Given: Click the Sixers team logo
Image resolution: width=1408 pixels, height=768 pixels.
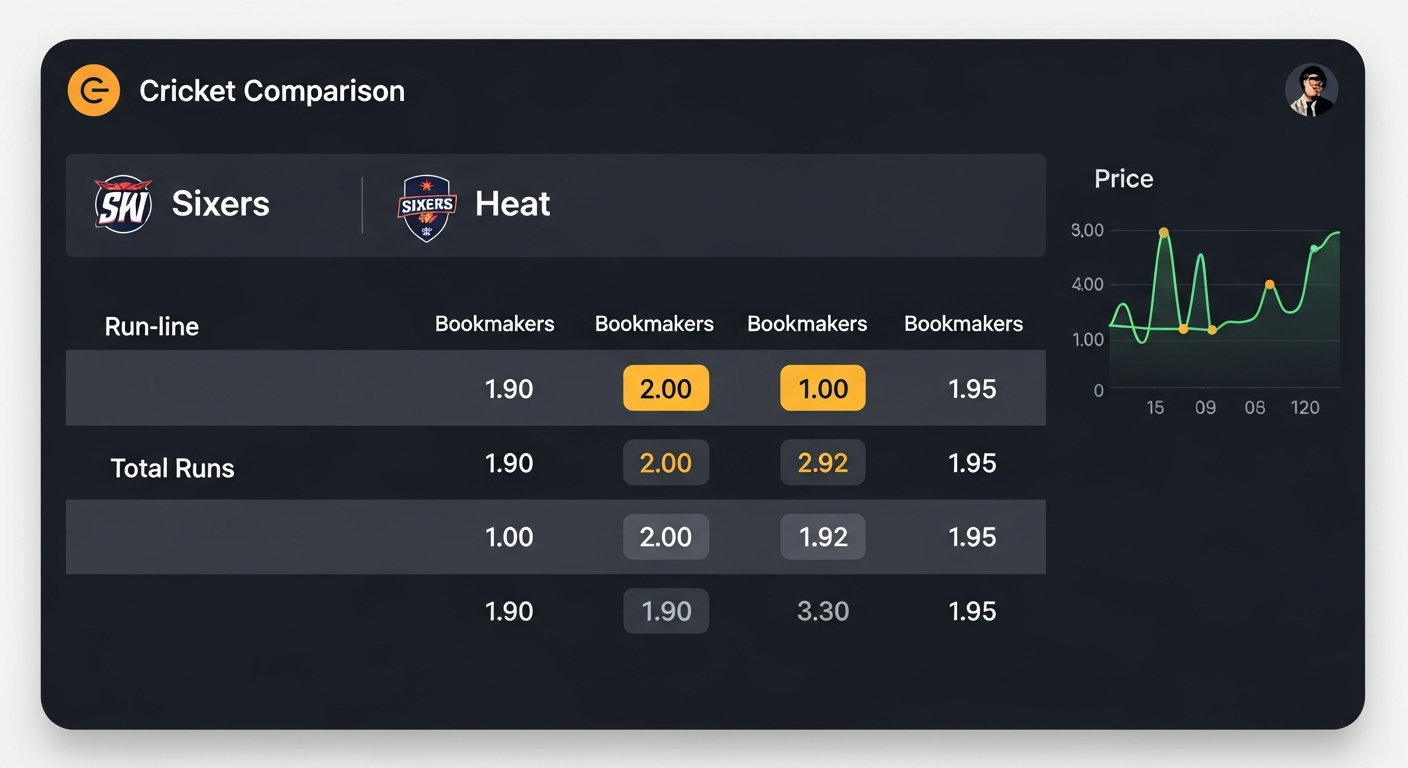Looking at the screenshot, I should pos(123,205).
